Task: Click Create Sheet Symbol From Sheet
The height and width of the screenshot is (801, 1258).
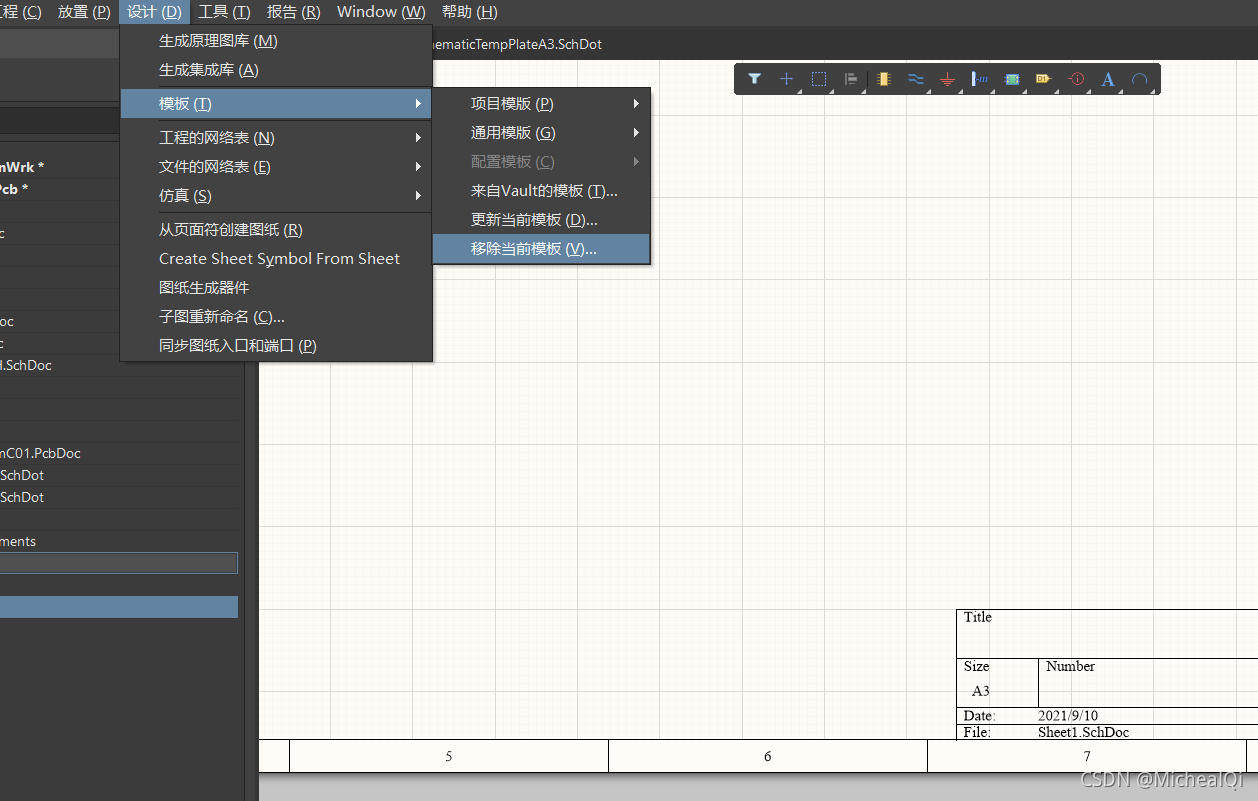Action: 279,259
